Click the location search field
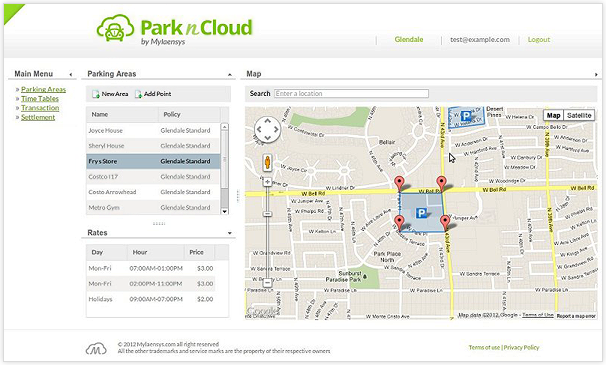 pyautogui.click(x=351, y=94)
